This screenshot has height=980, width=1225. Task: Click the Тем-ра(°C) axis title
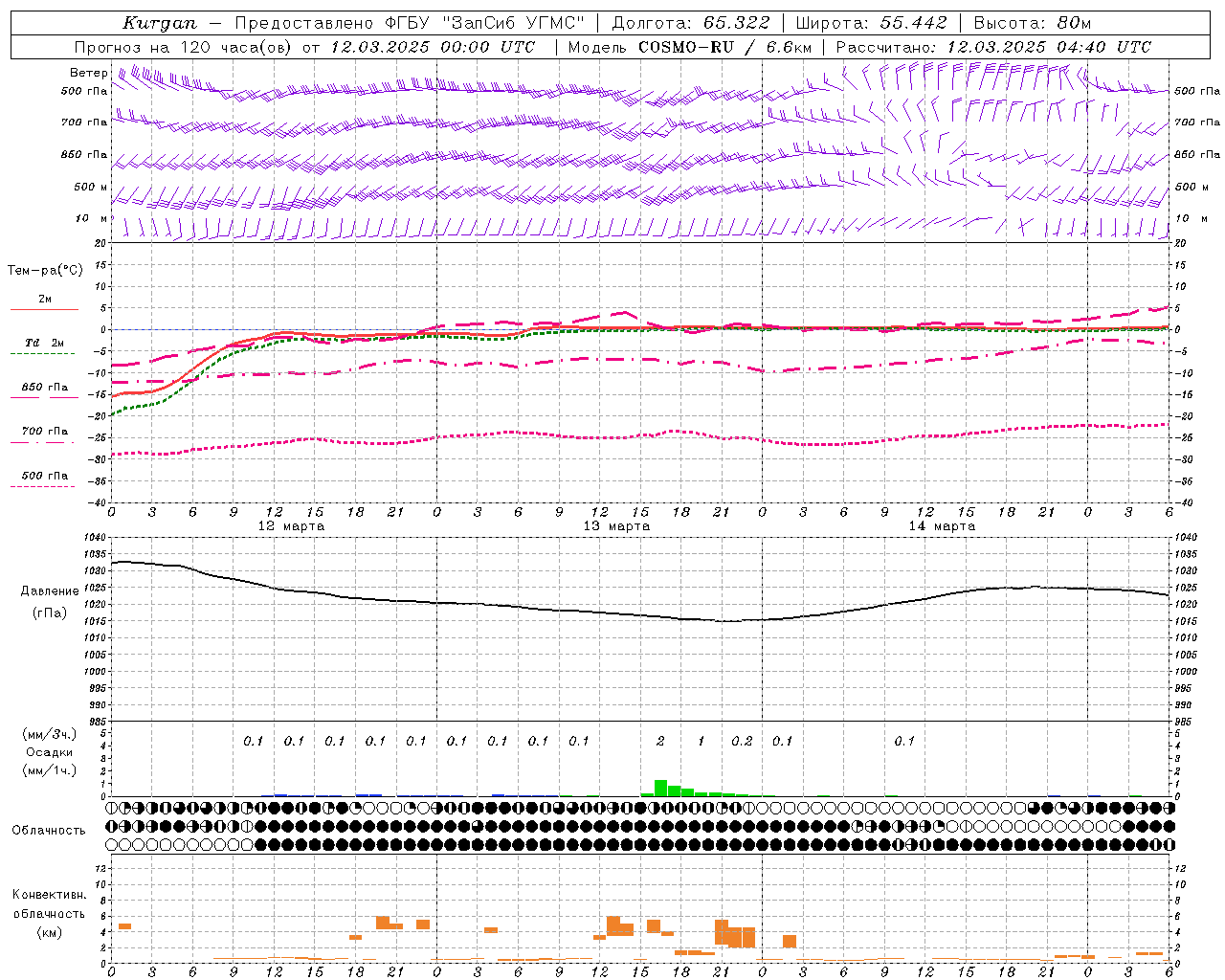click(x=45, y=270)
